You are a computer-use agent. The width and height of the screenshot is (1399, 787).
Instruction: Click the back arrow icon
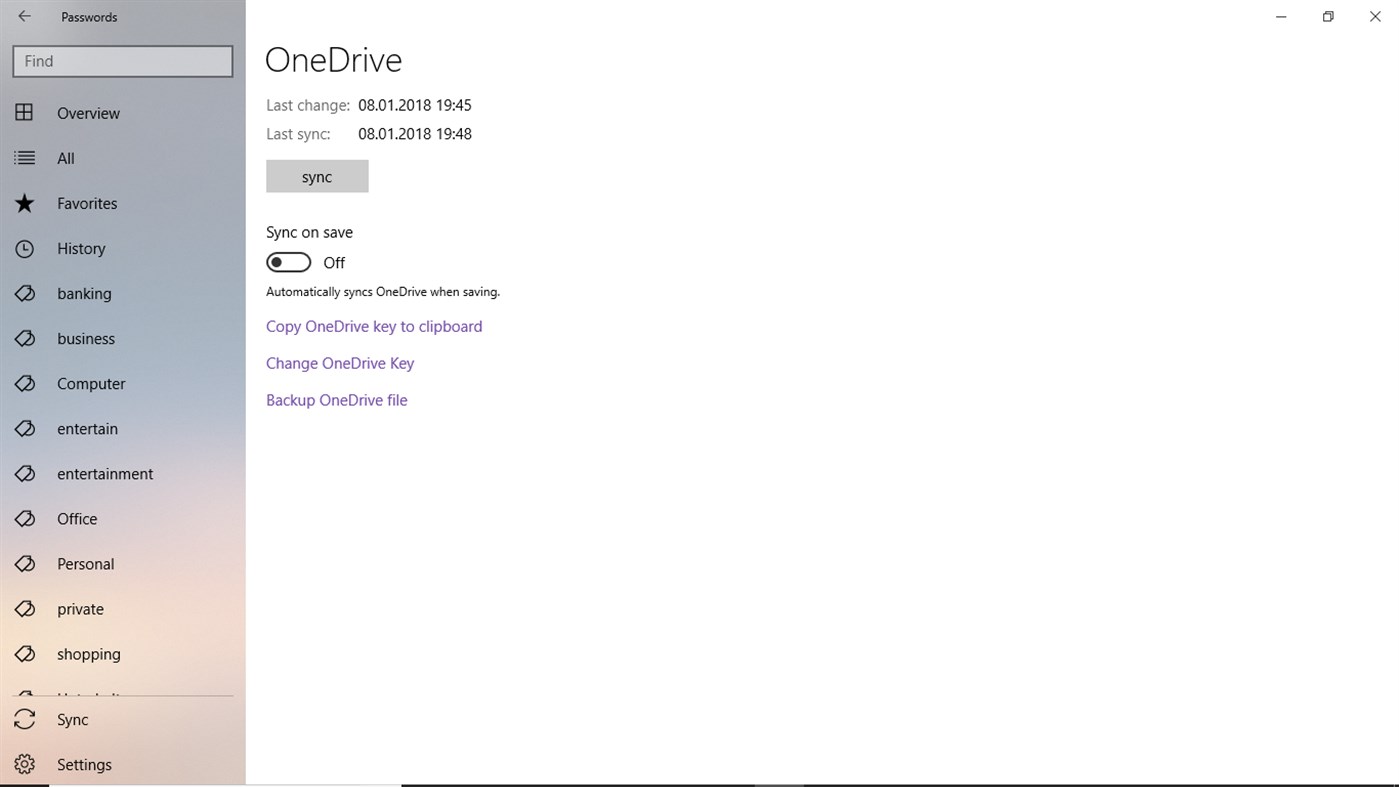[x=24, y=16]
